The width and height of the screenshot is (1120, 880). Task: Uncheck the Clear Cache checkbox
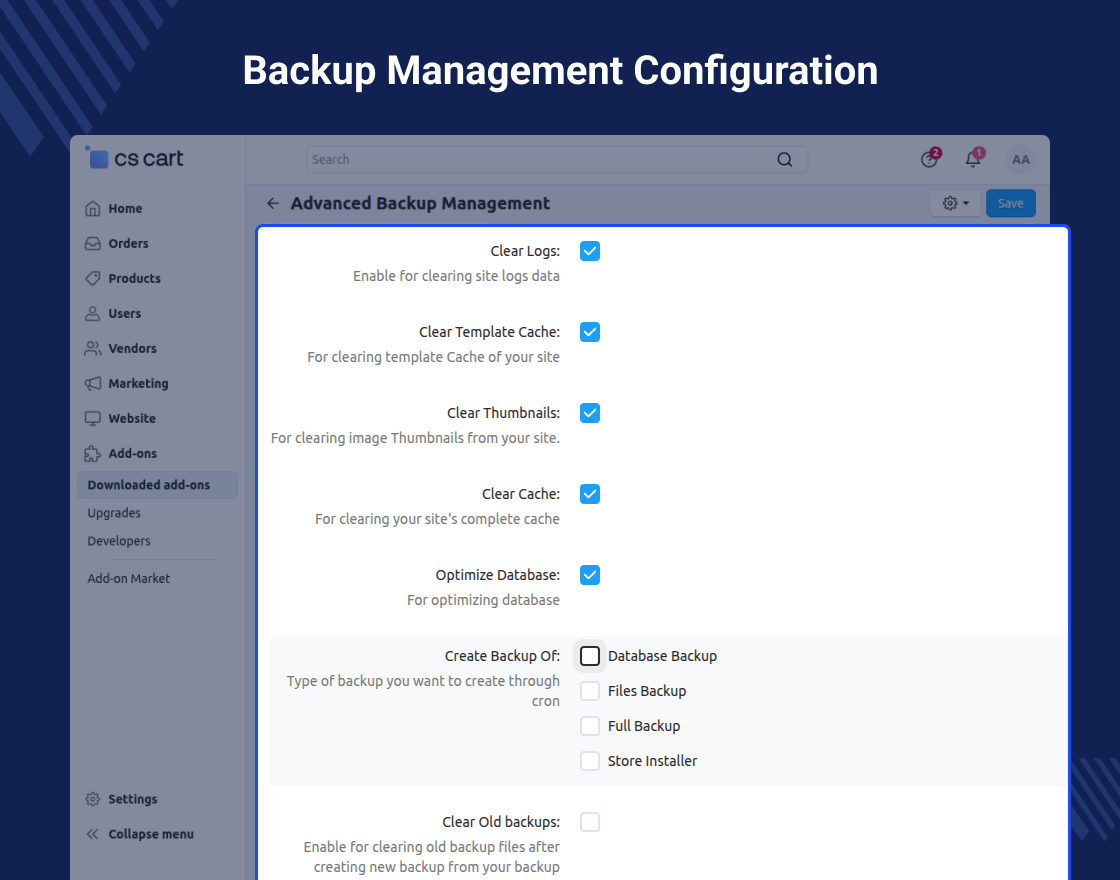point(590,494)
